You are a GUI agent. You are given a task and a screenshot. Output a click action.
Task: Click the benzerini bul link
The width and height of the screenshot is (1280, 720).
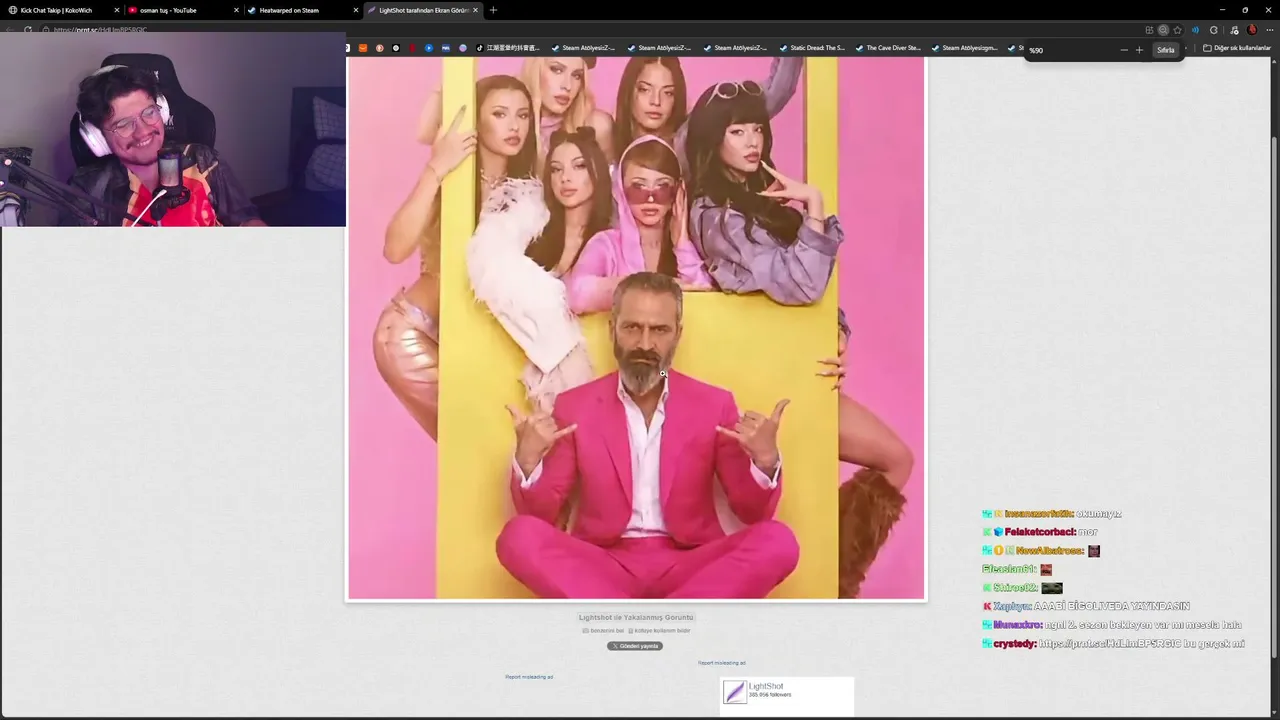(x=603, y=631)
